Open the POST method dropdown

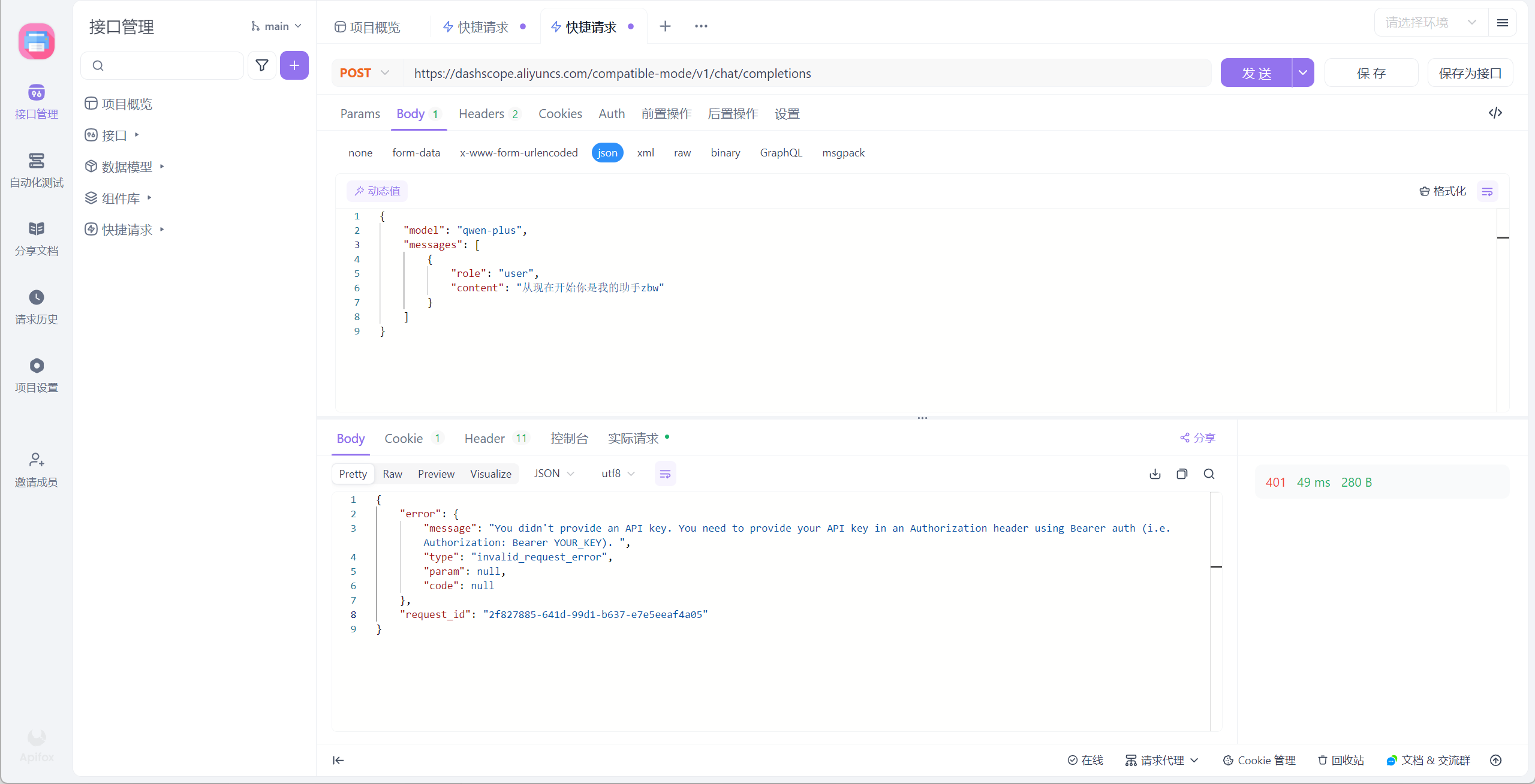coord(365,73)
